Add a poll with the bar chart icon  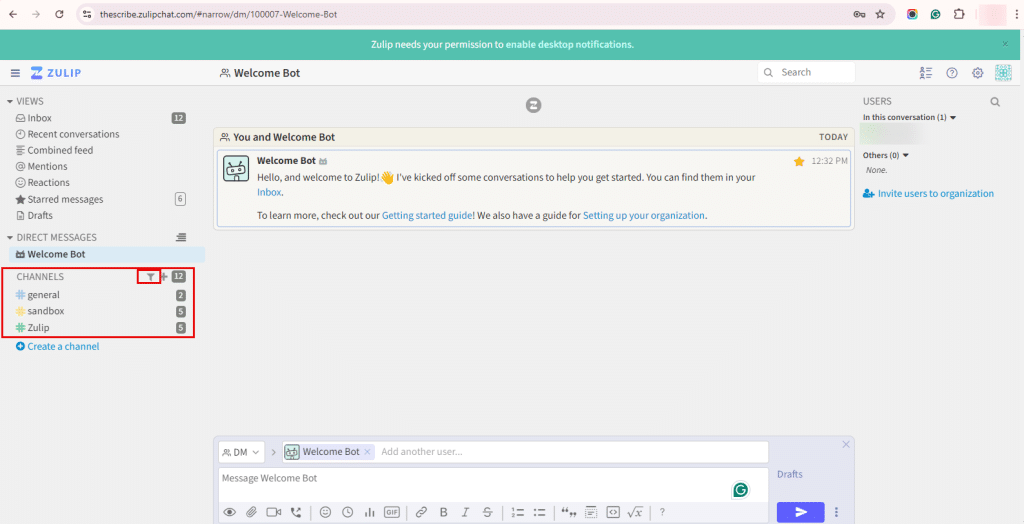(369, 512)
